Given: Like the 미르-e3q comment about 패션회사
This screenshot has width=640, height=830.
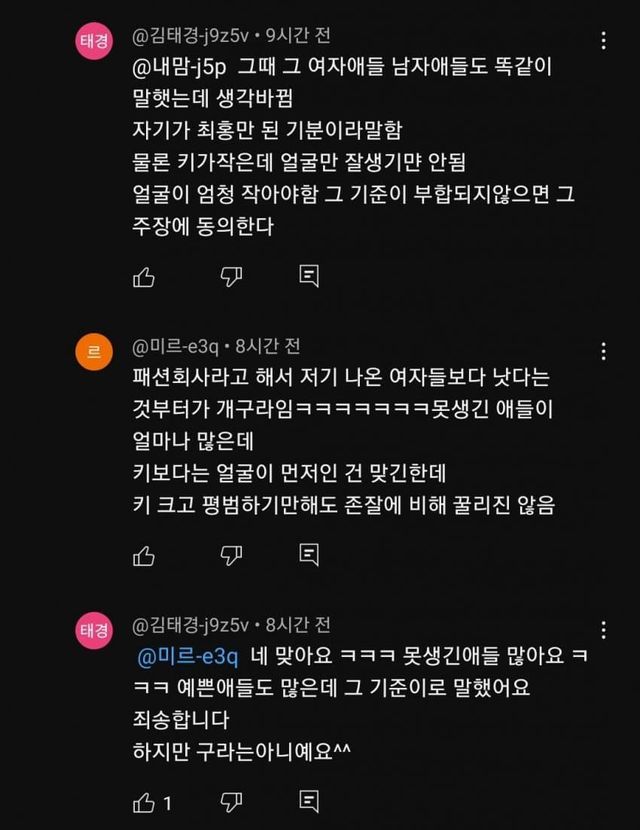Looking at the screenshot, I should click(144, 556).
